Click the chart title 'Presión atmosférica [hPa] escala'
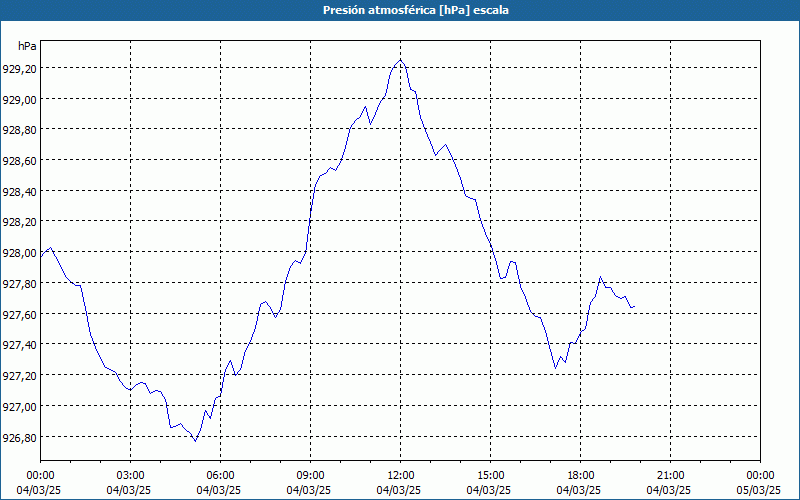The height and width of the screenshot is (500, 800). pyautogui.click(x=415, y=10)
